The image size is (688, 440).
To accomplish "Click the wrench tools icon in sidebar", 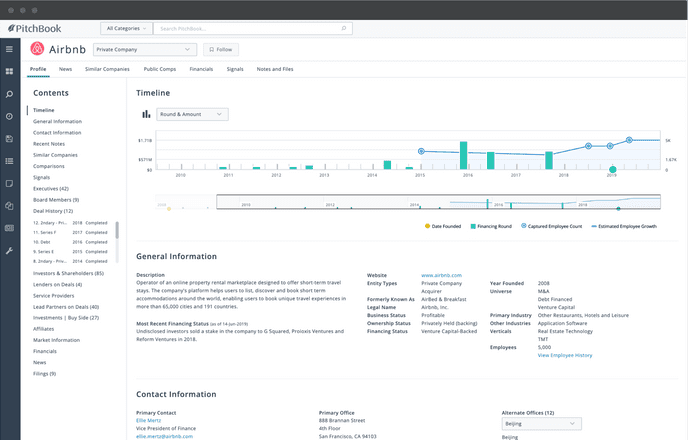I will point(9,250).
